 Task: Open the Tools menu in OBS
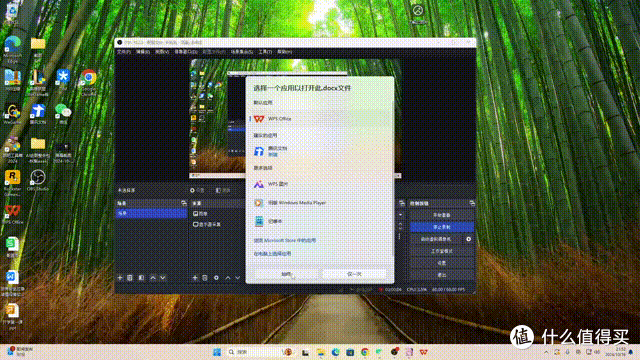[x=265, y=52]
